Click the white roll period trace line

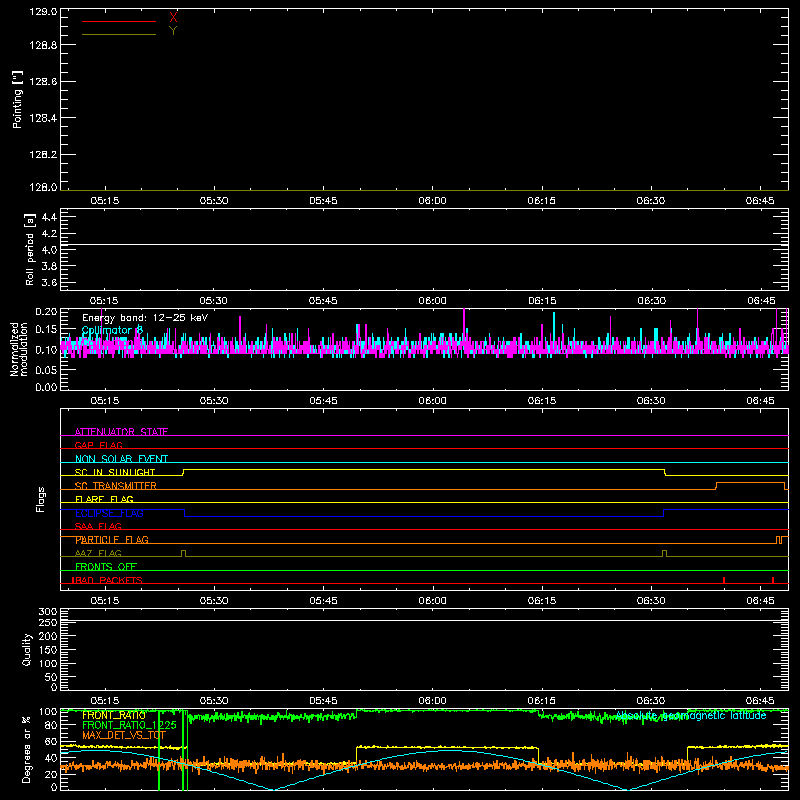coord(424,244)
